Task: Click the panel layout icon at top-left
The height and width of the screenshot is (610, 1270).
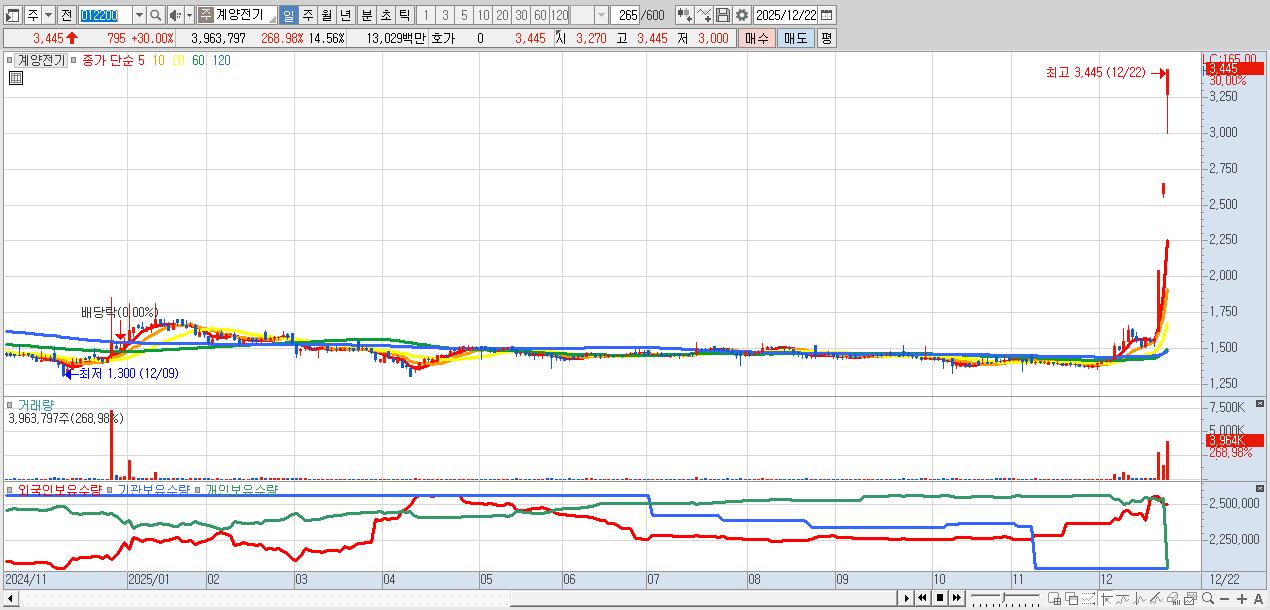Action: [x=11, y=15]
